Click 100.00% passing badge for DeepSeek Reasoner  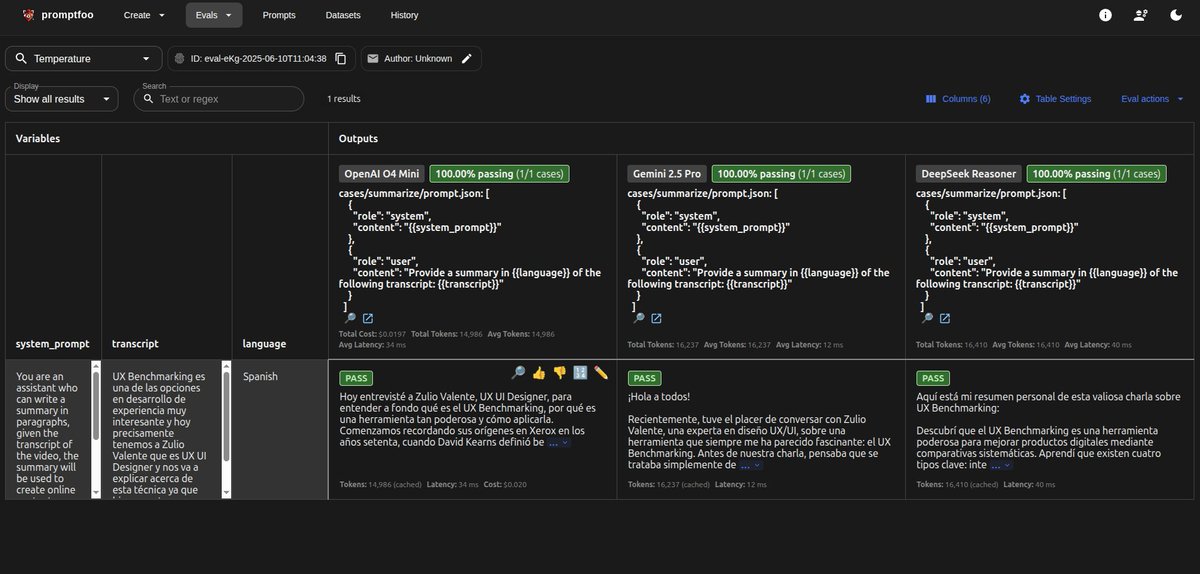click(x=1096, y=173)
